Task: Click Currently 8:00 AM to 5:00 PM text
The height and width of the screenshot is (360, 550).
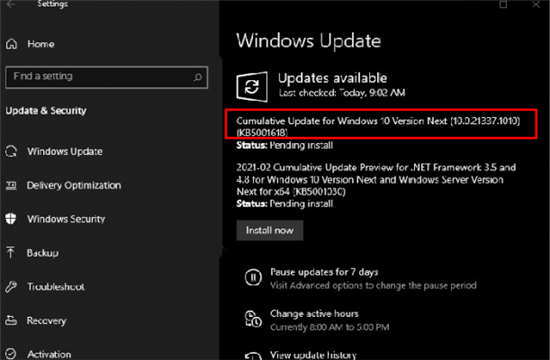Action: click(330, 327)
